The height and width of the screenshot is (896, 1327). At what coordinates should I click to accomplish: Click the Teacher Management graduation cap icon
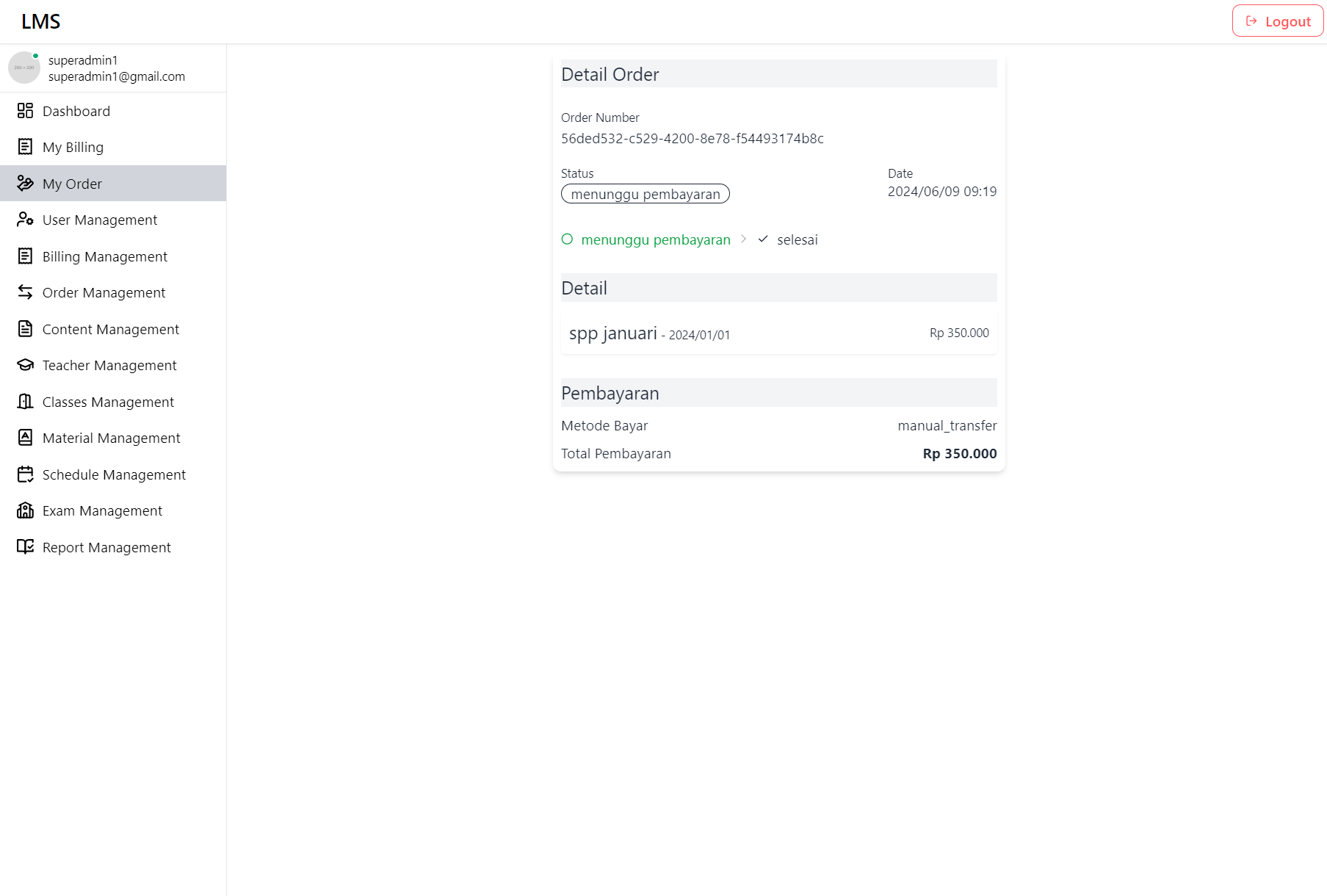point(25,365)
